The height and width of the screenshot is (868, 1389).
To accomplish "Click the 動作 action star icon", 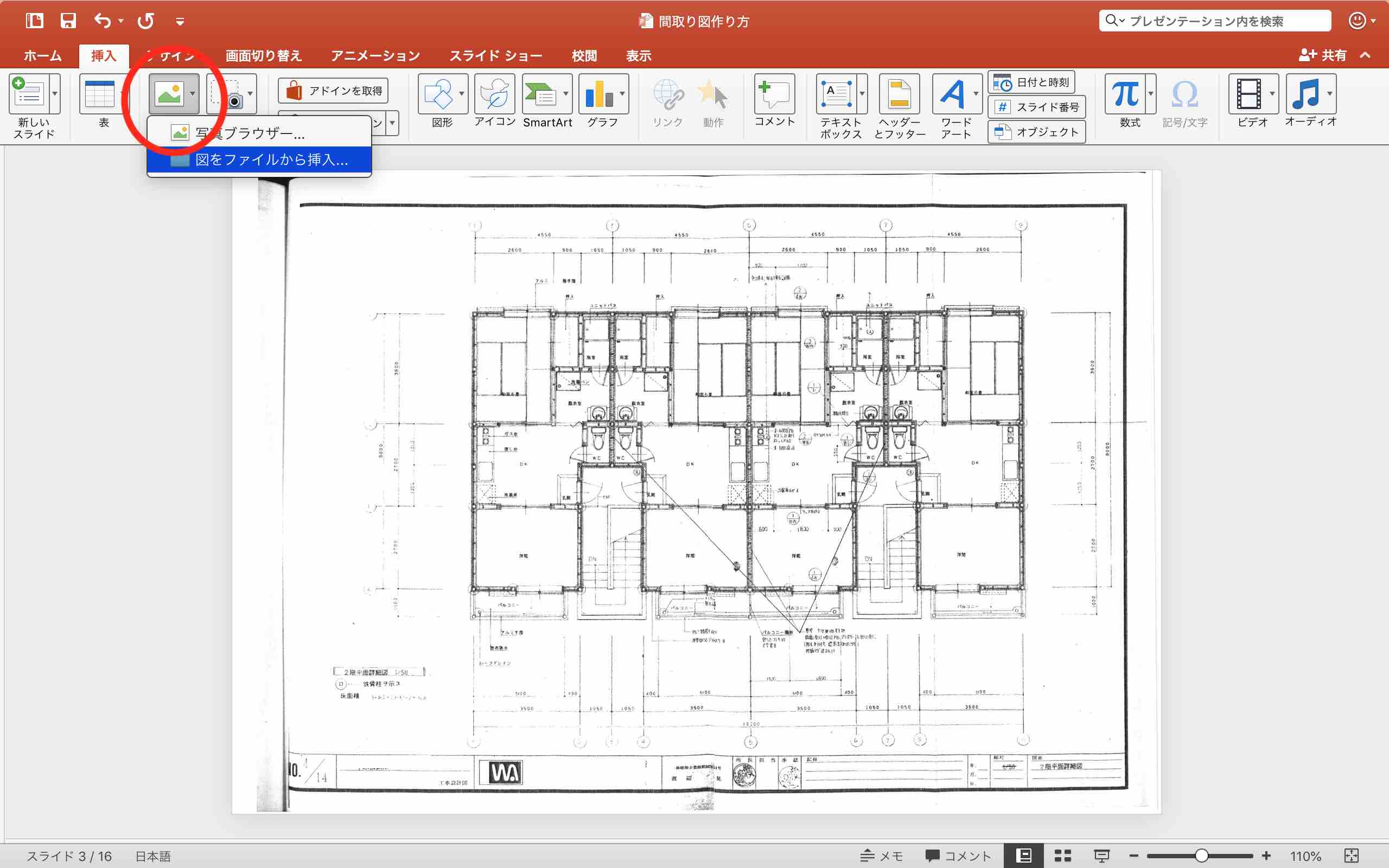I will pos(713,93).
